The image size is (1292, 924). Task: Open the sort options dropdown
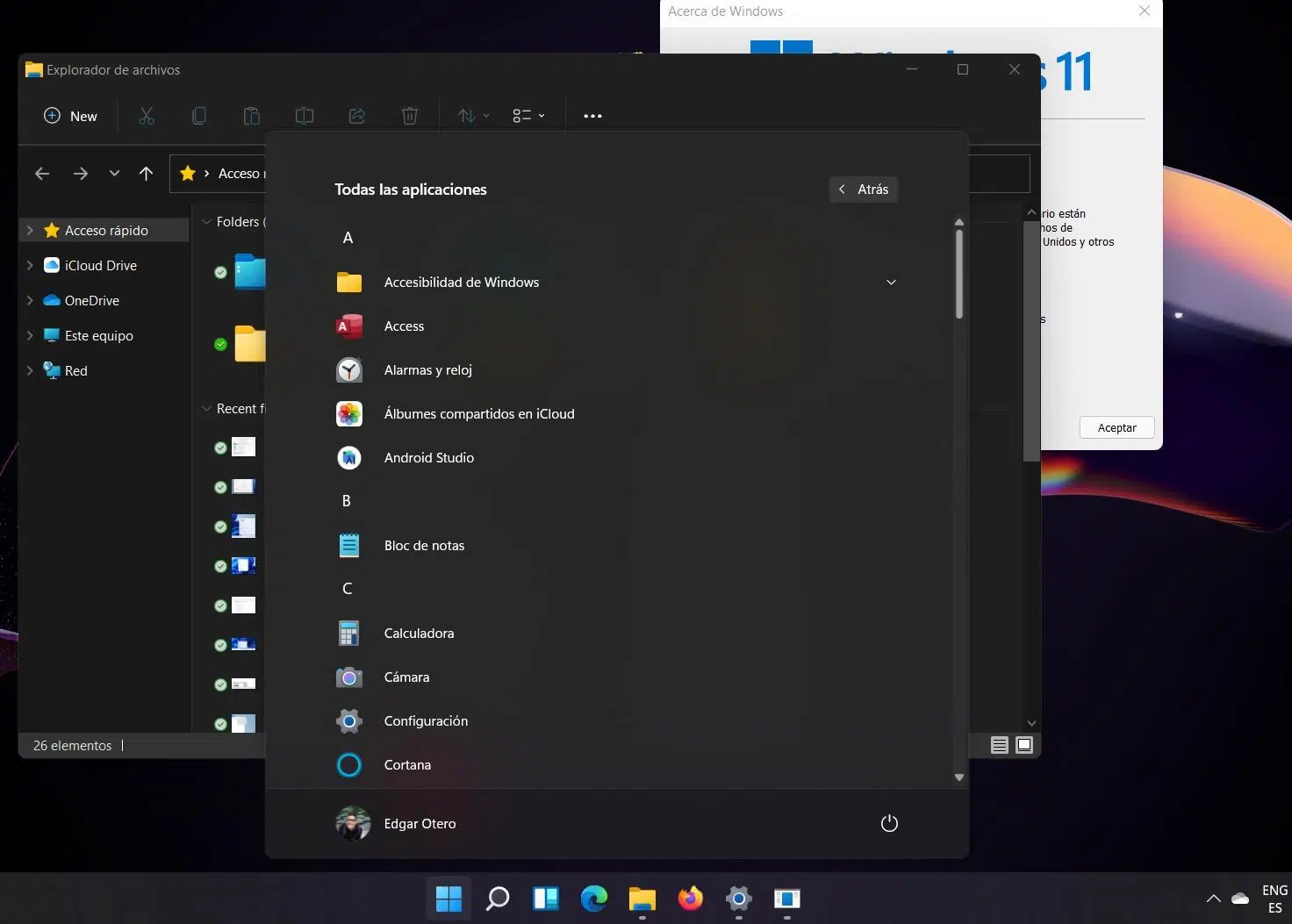[x=473, y=116]
